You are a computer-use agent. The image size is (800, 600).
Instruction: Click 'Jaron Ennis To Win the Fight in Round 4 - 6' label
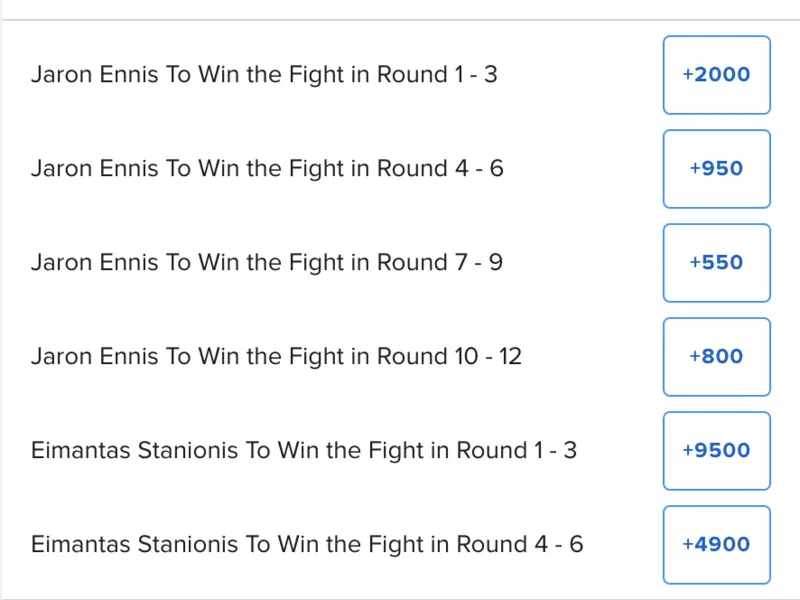[x=267, y=169]
